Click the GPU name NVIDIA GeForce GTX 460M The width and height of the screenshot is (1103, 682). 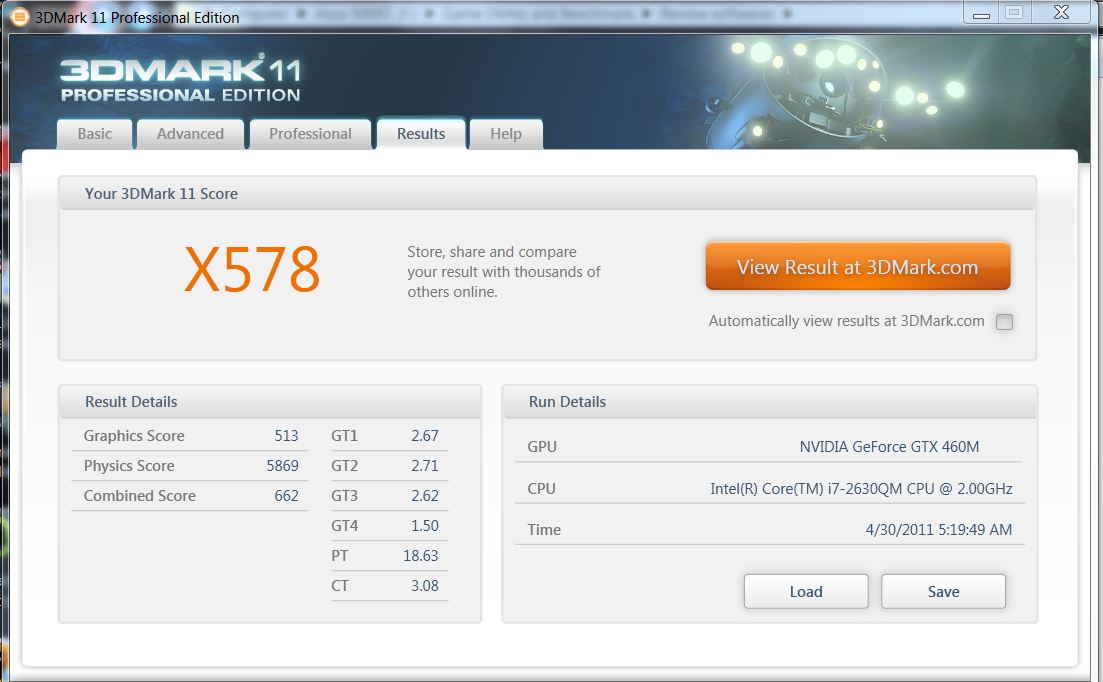pos(889,446)
